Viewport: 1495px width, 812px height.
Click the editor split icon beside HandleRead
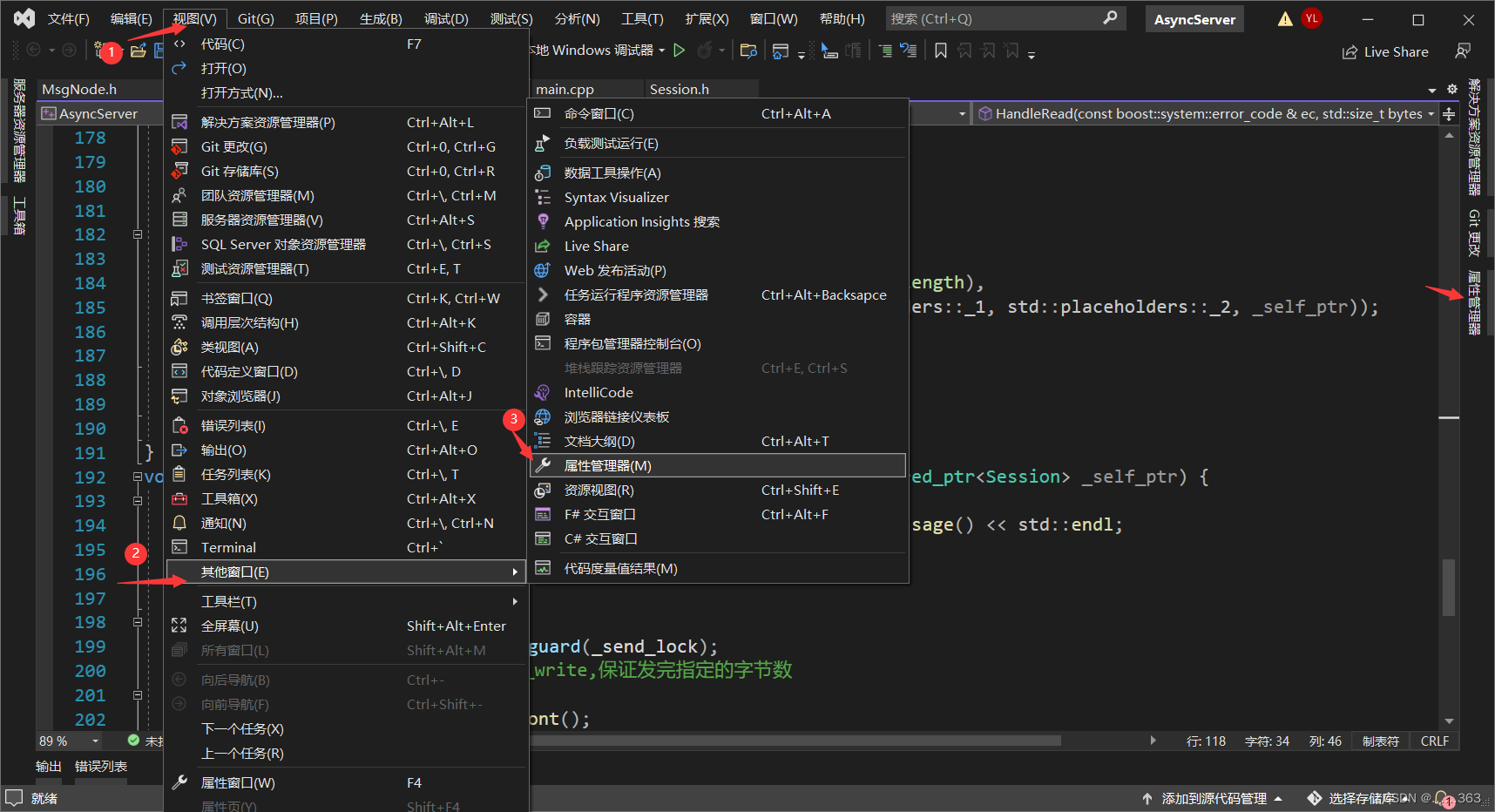1449,114
